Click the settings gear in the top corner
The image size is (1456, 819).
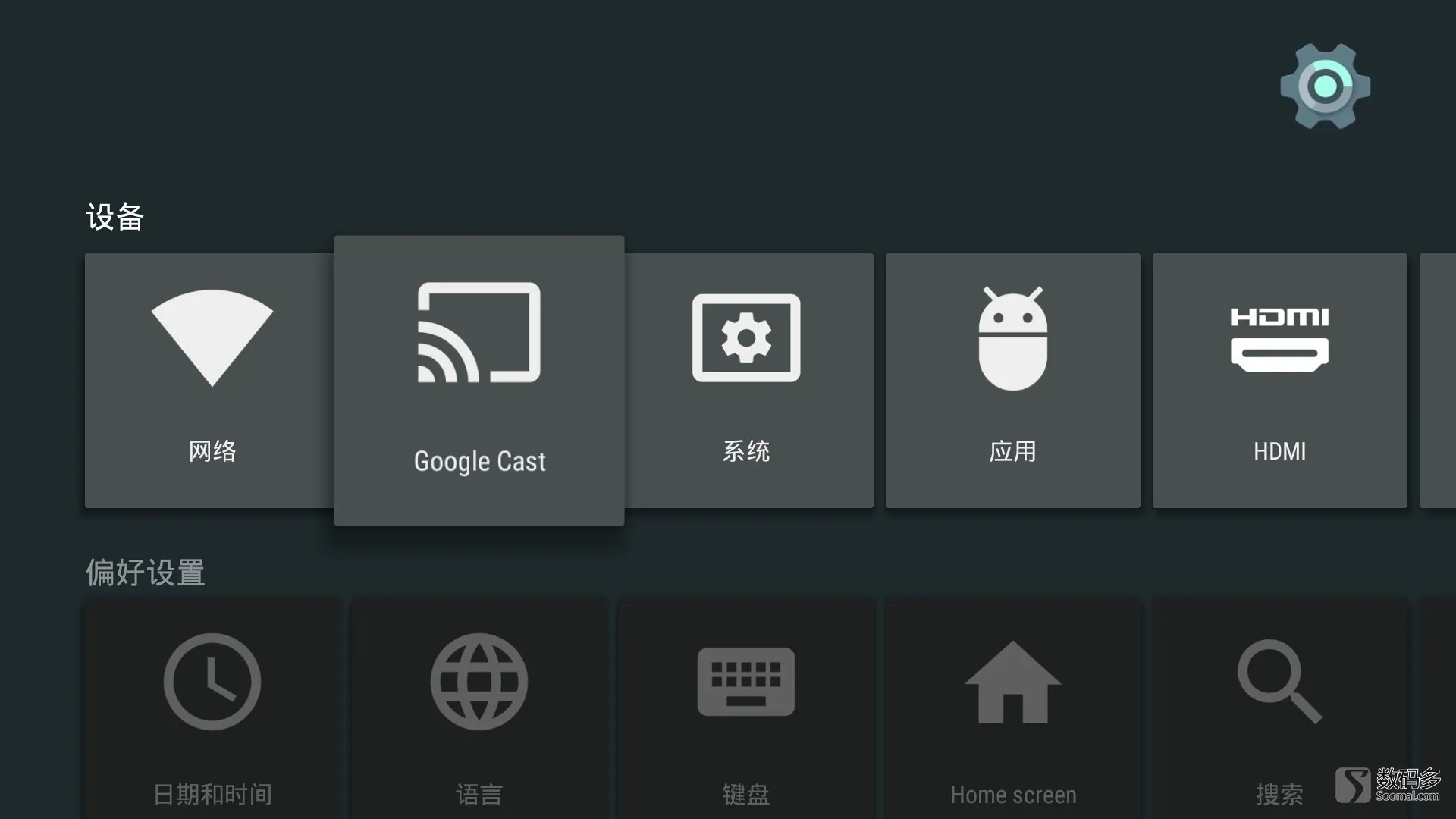point(1326,86)
